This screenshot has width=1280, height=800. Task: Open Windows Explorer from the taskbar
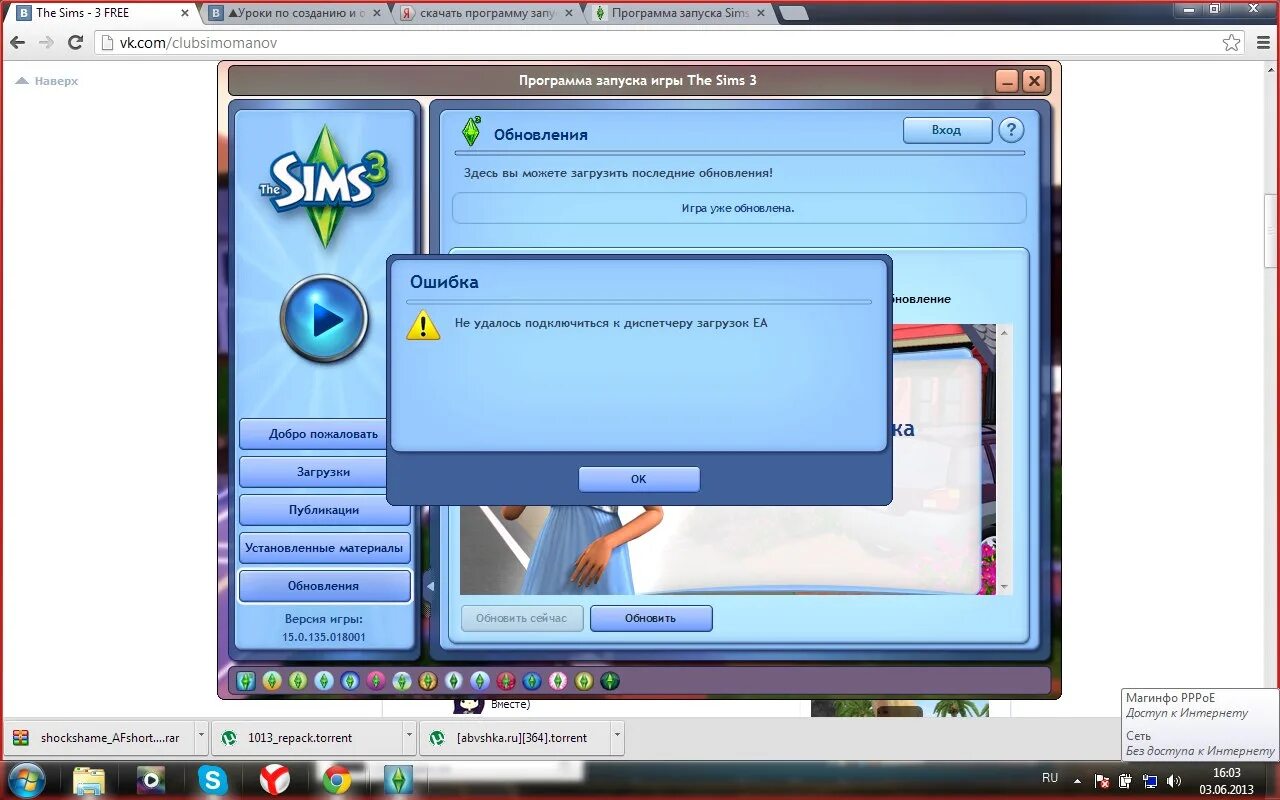(89, 780)
